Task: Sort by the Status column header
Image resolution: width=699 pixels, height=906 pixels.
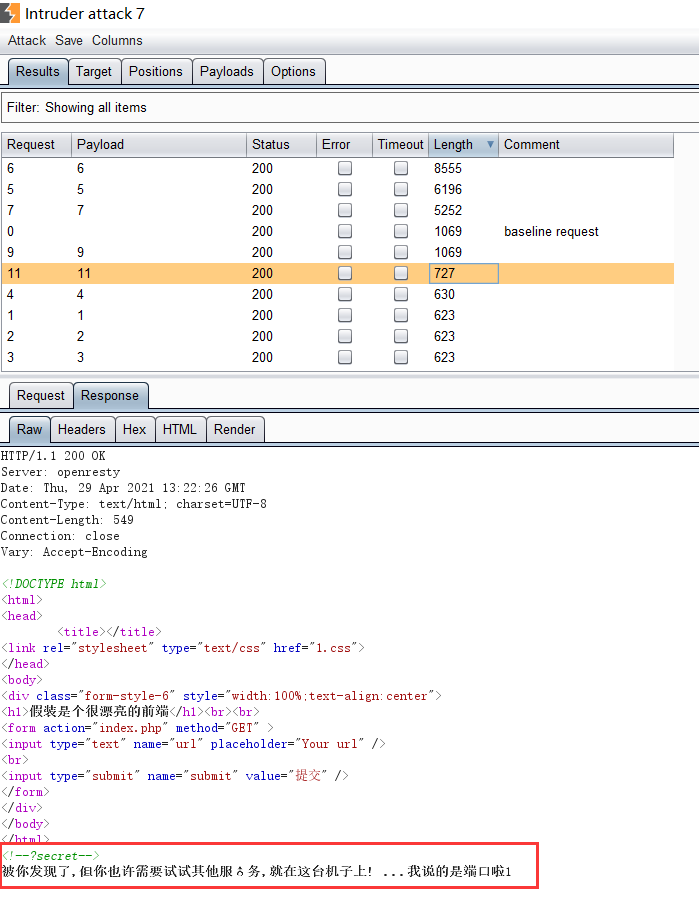Action: 281,144
